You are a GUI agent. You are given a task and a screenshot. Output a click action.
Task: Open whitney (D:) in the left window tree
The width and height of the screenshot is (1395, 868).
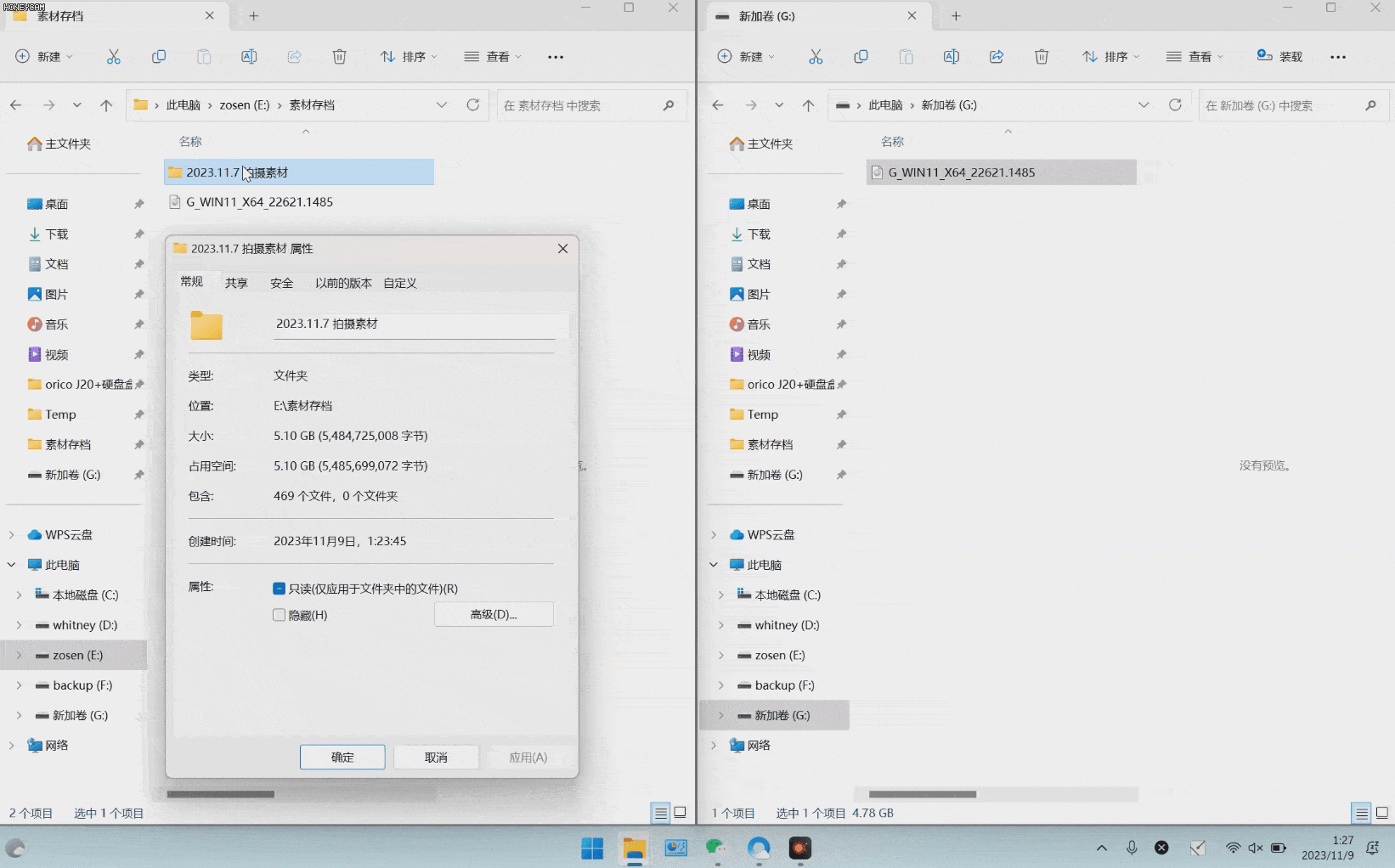(85, 625)
